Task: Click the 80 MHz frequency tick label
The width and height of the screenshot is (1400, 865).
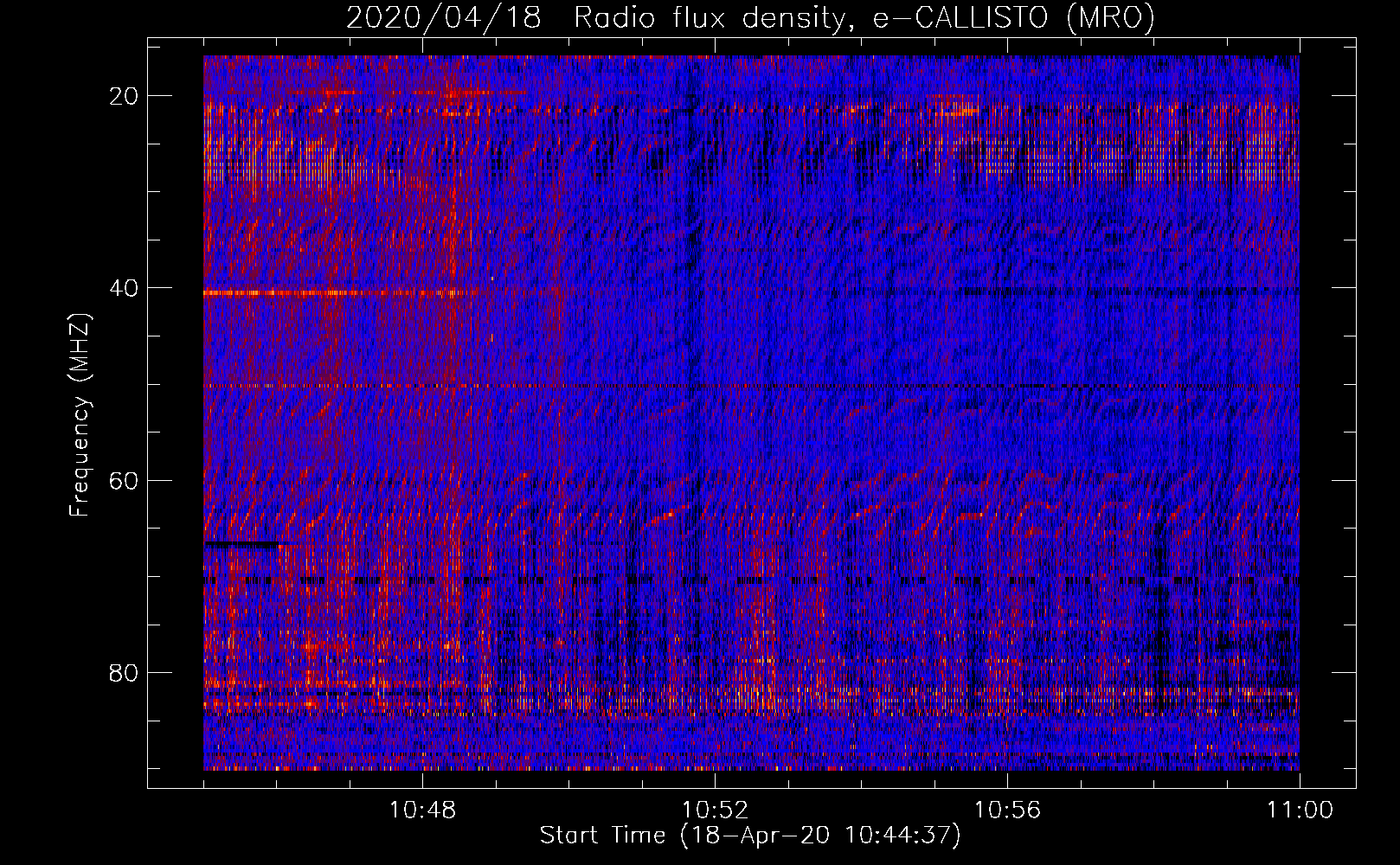Action: [124, 672]
